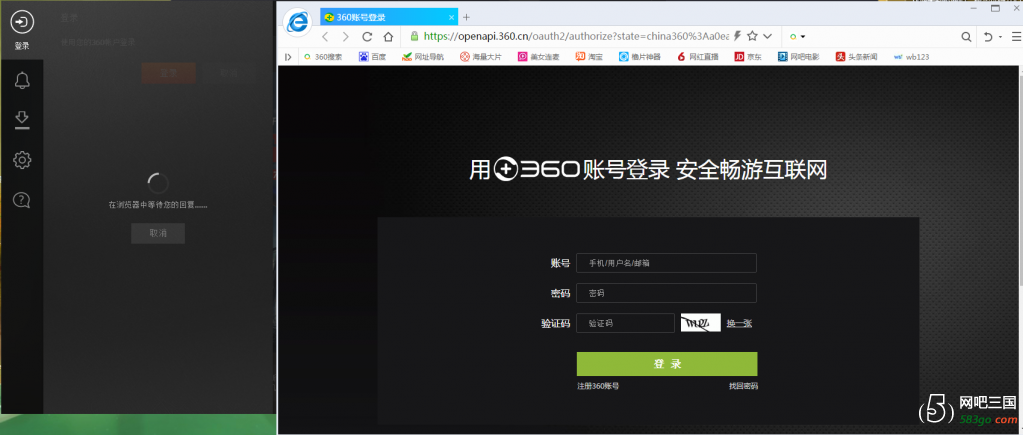Screen dimensions: 1023x435
Task: Open 海量大片 bookmark
Action: coord(480,57)
